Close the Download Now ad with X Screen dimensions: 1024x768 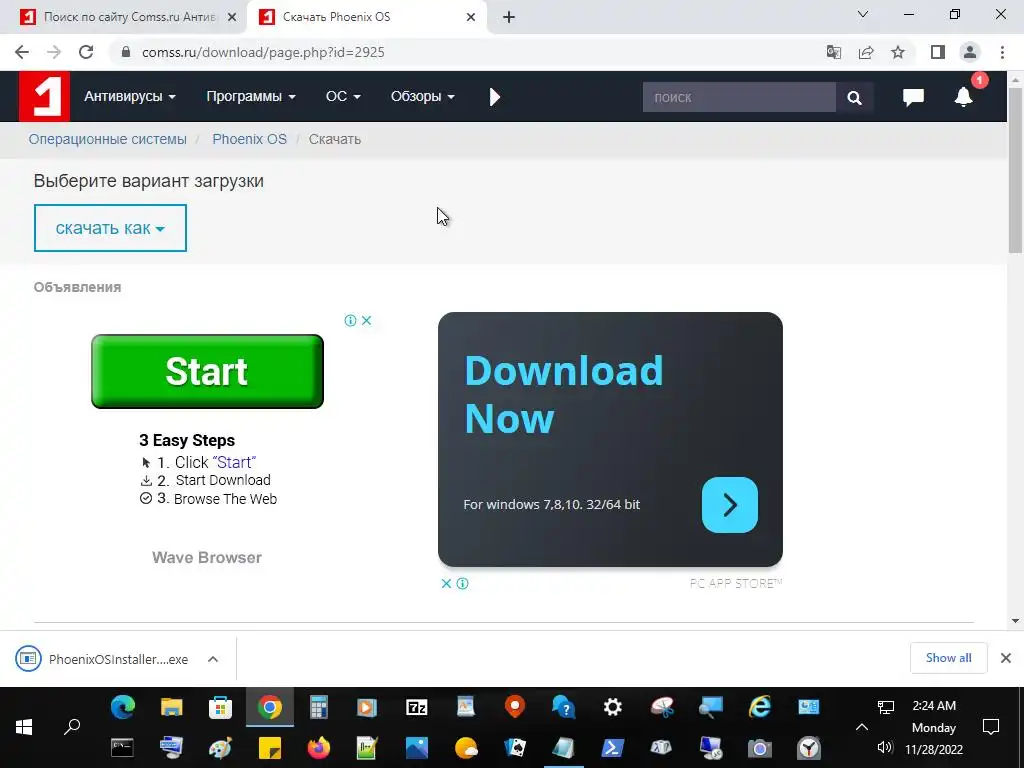(446, 583)
